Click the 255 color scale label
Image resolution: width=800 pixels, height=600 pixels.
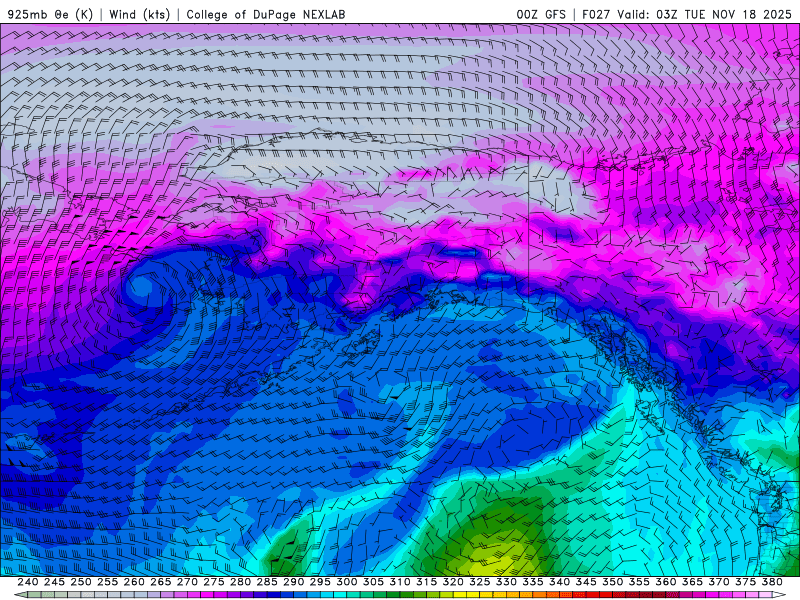tap(107, 582)
